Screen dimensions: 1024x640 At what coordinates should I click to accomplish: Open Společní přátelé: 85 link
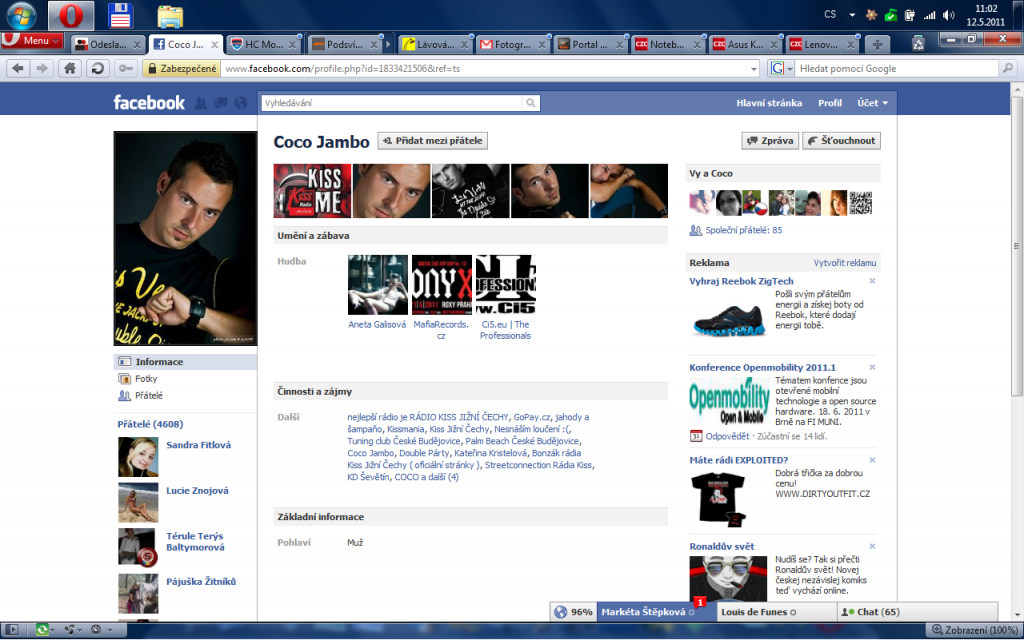point(743,230)
